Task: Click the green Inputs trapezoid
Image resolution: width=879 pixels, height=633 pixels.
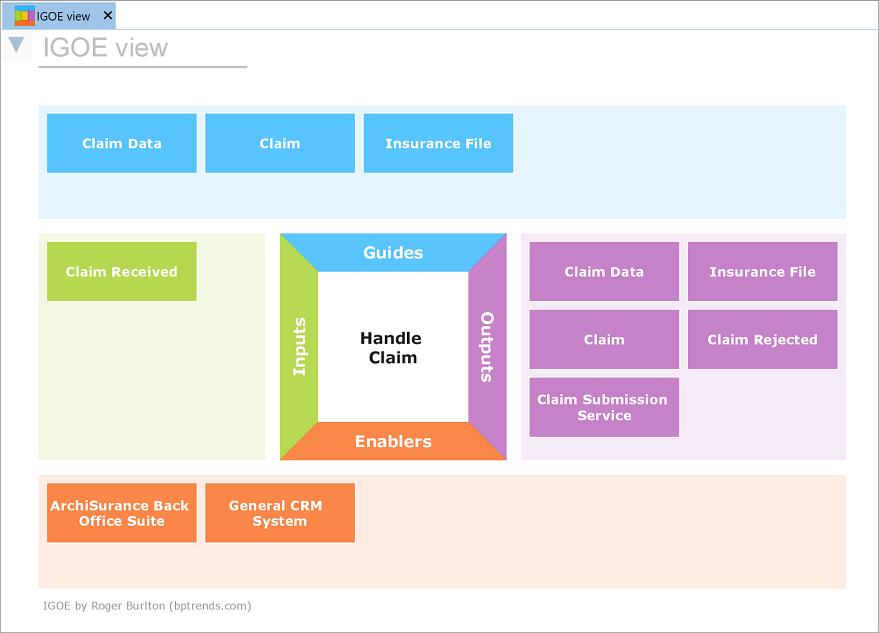Action: point(298,347)
